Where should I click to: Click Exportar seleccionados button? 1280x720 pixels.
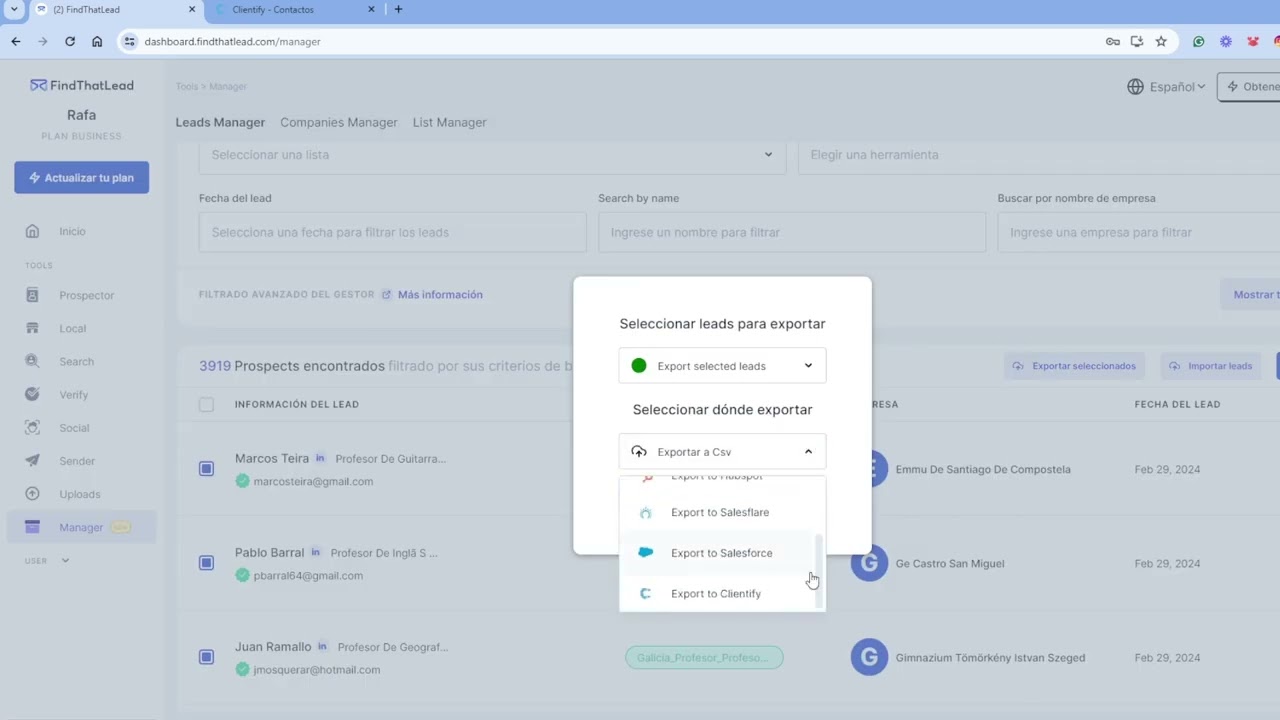(1075, 366)
